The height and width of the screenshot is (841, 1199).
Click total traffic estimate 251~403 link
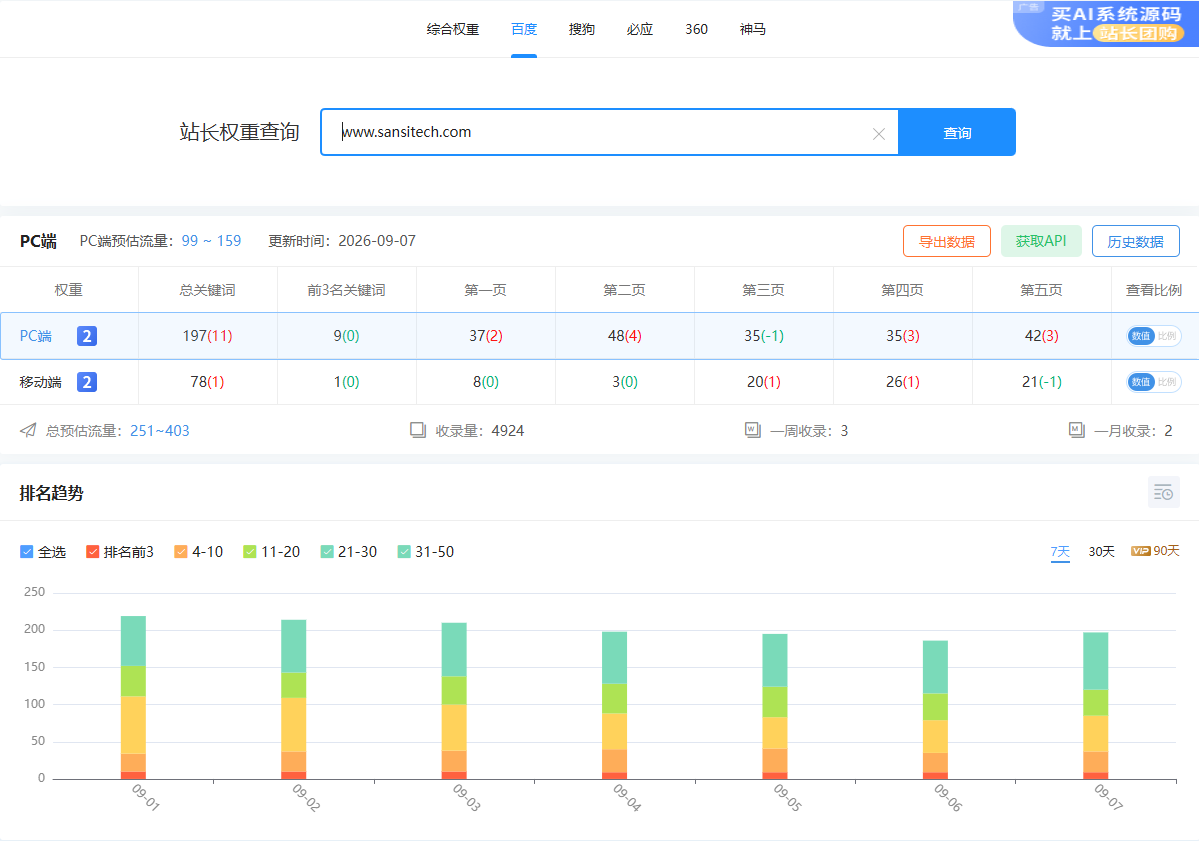tap(160, 430)
